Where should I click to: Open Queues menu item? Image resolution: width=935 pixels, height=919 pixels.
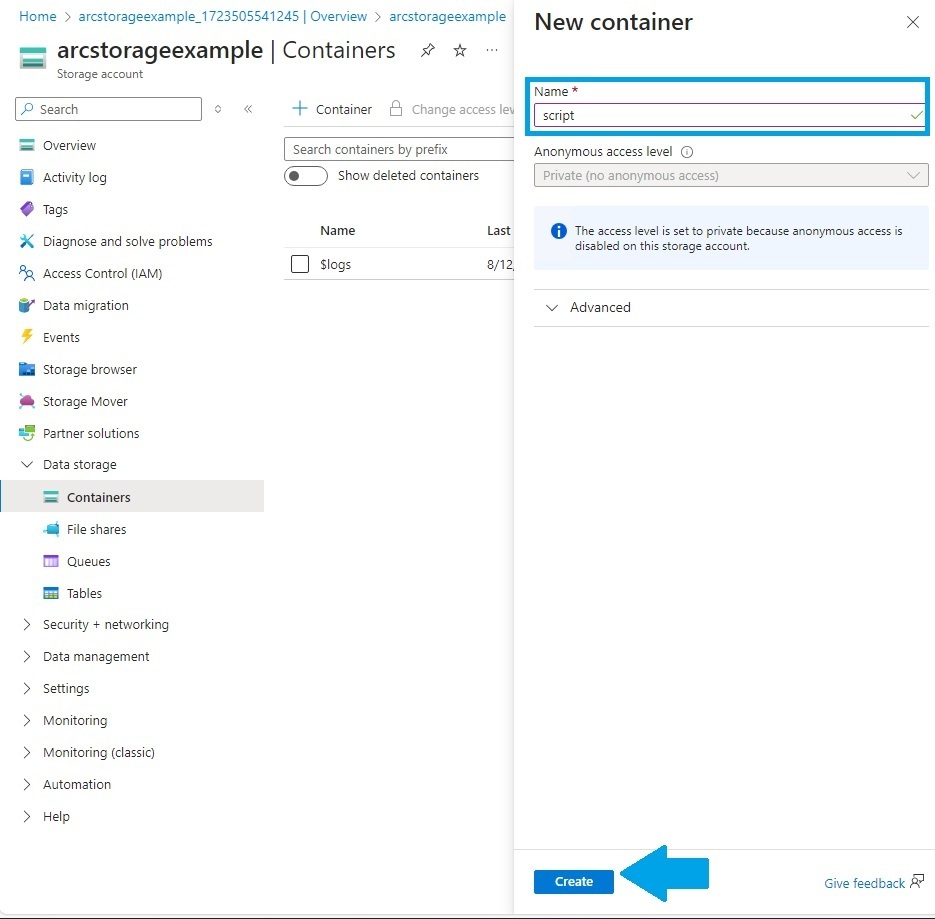click(x=88, y=561)
